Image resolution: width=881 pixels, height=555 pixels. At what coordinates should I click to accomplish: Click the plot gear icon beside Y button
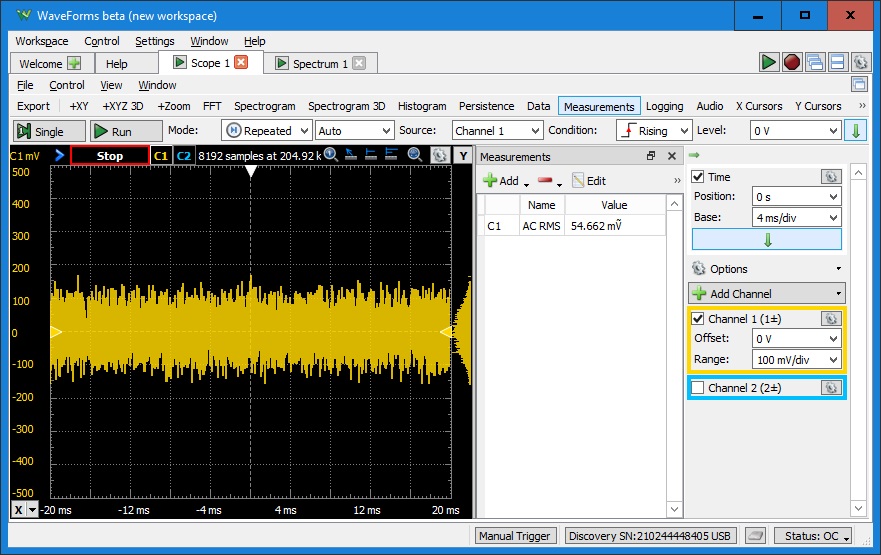(438, 156)
